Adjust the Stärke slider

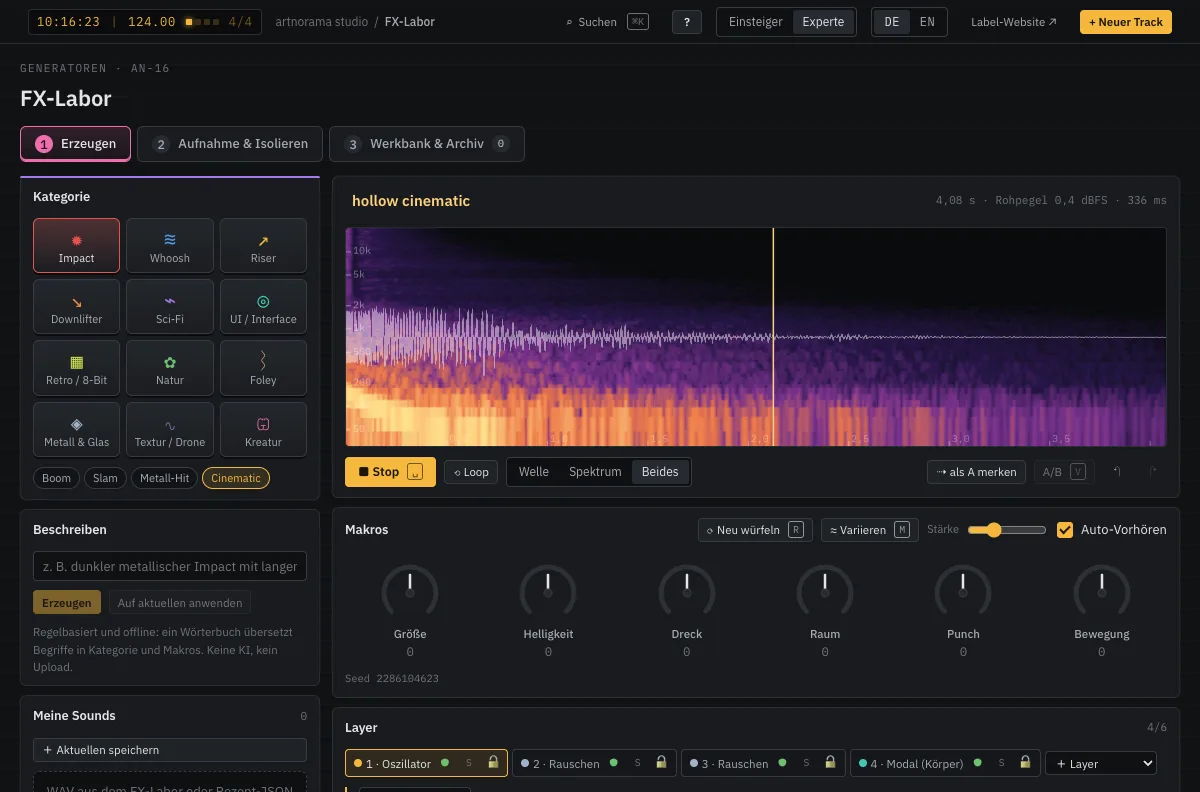pos(1007,530)
